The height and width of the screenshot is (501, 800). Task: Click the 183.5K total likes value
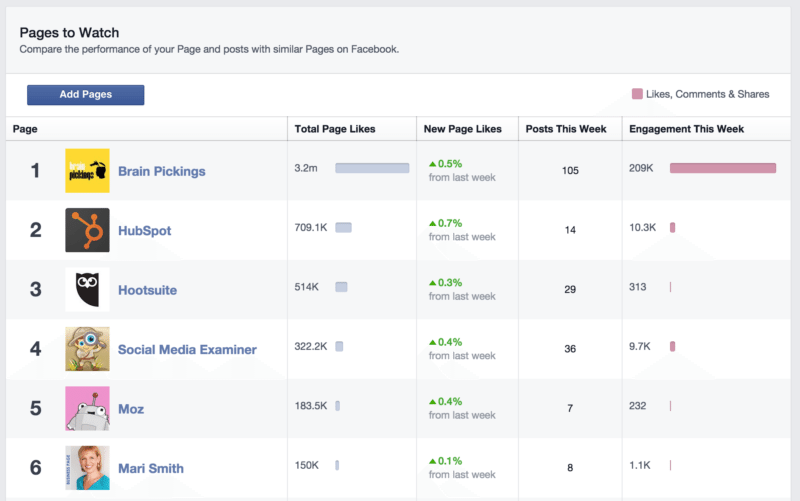click(311, 406)
